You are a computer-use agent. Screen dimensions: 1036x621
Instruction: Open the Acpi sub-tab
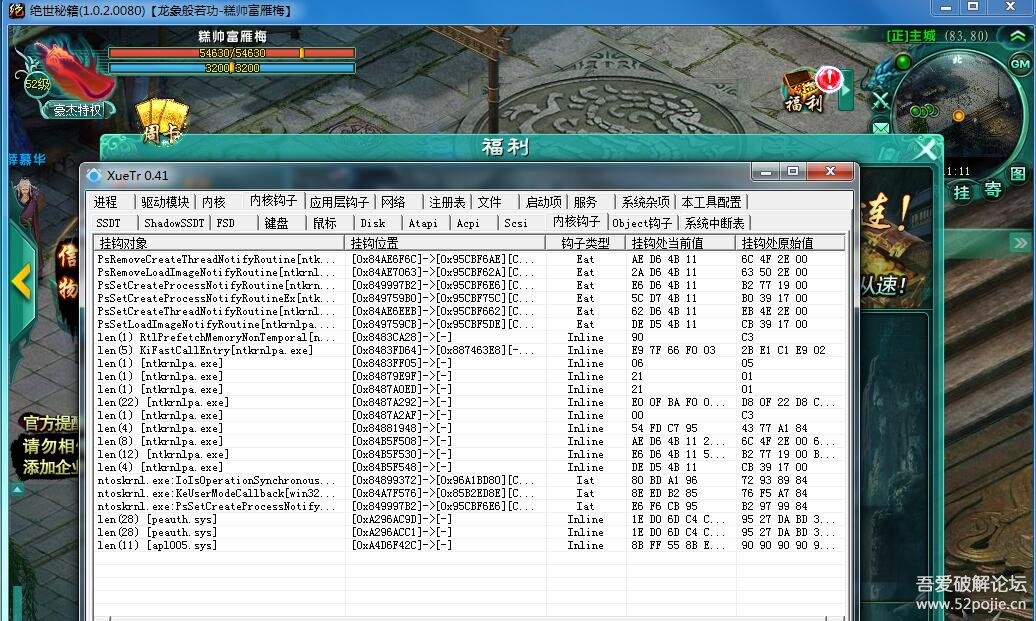[468, 223]
